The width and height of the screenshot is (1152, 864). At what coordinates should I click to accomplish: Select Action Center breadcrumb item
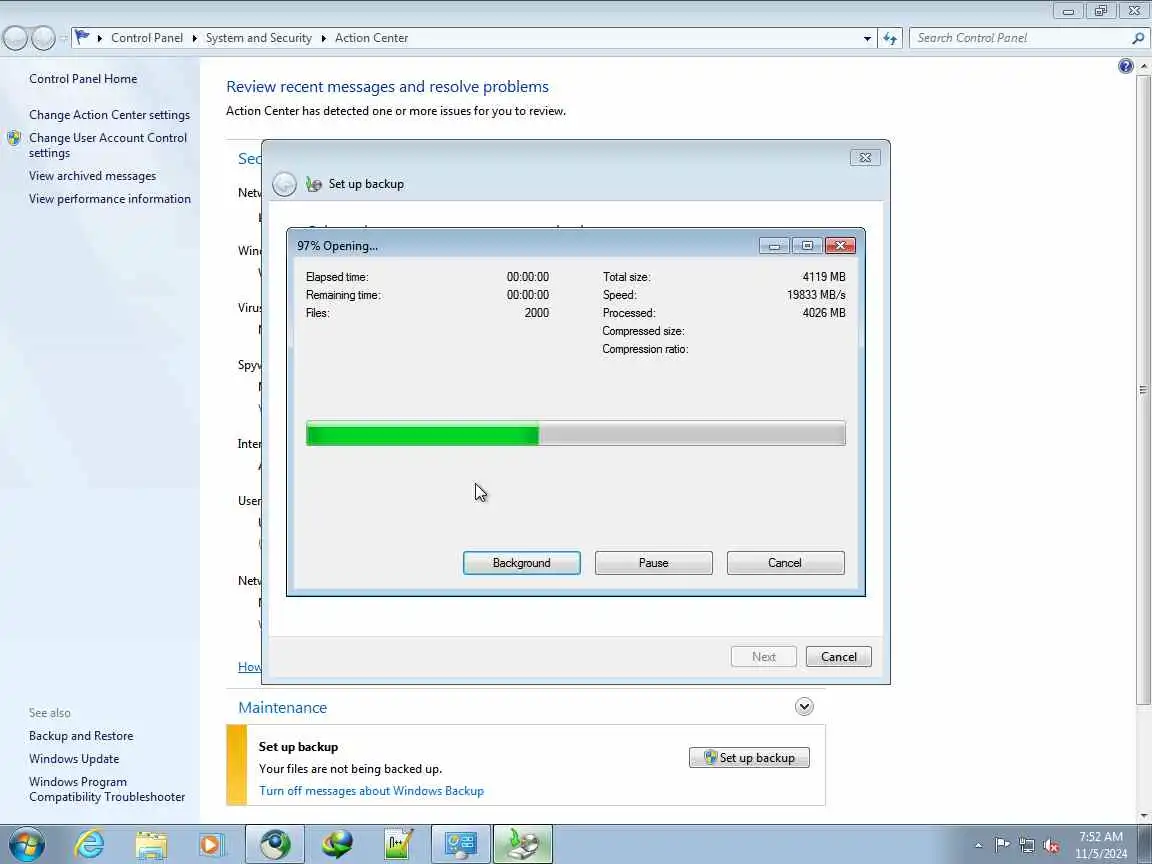click(x=371, y=38)
